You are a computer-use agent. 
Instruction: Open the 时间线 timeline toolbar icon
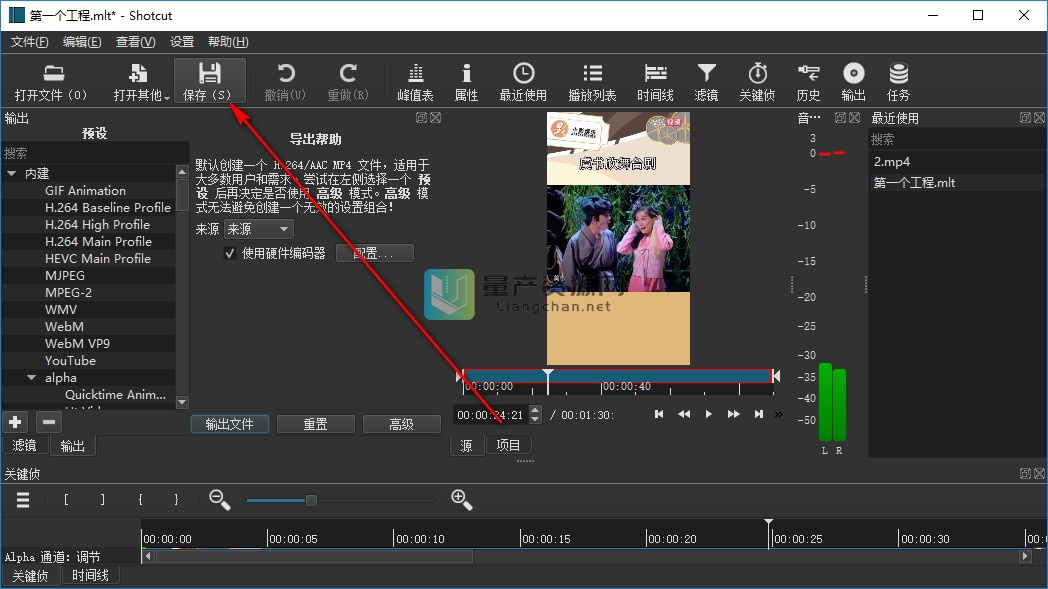coord(655,82)
